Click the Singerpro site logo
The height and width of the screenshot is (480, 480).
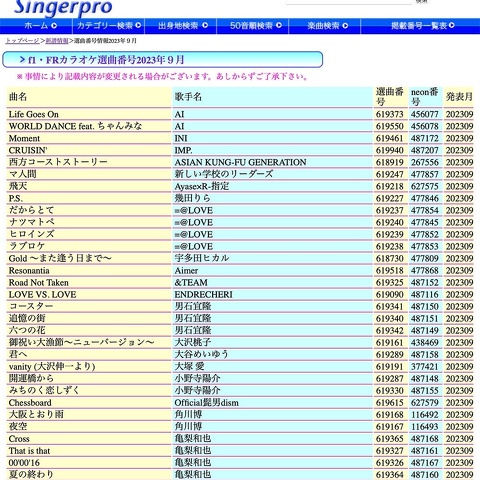click(x=63, y=7)
